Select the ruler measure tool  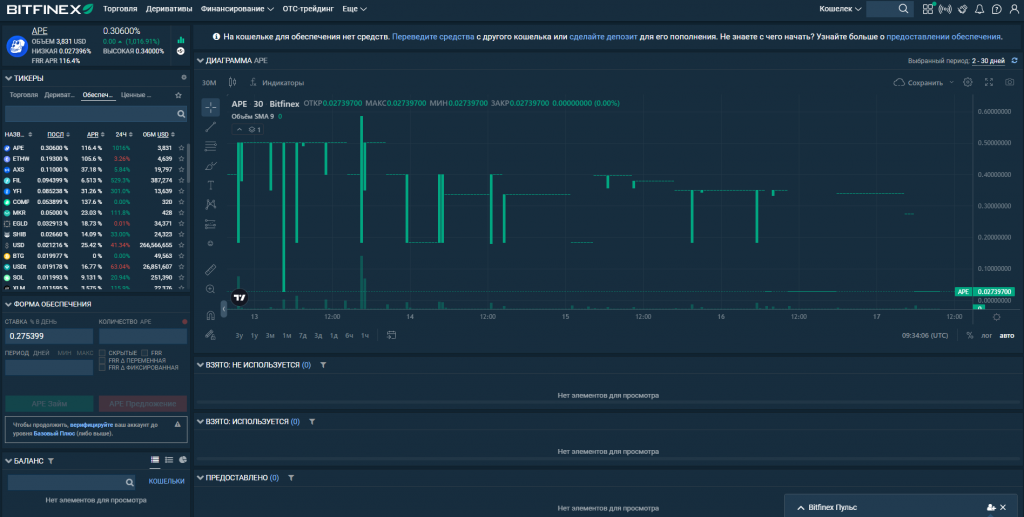coord(210,269)
